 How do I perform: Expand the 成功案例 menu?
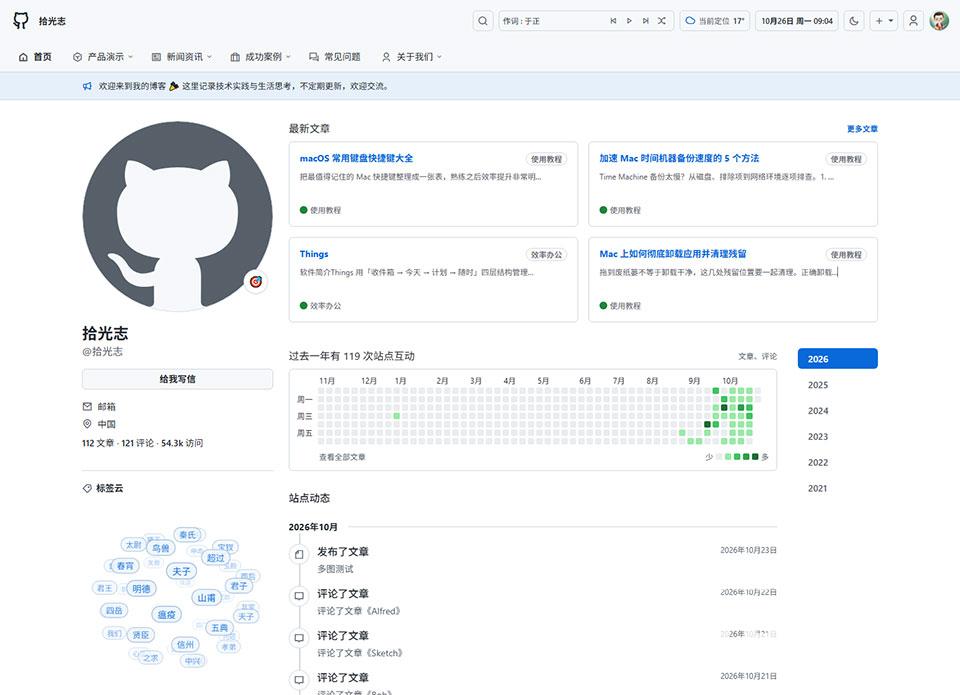pos(261,57)
